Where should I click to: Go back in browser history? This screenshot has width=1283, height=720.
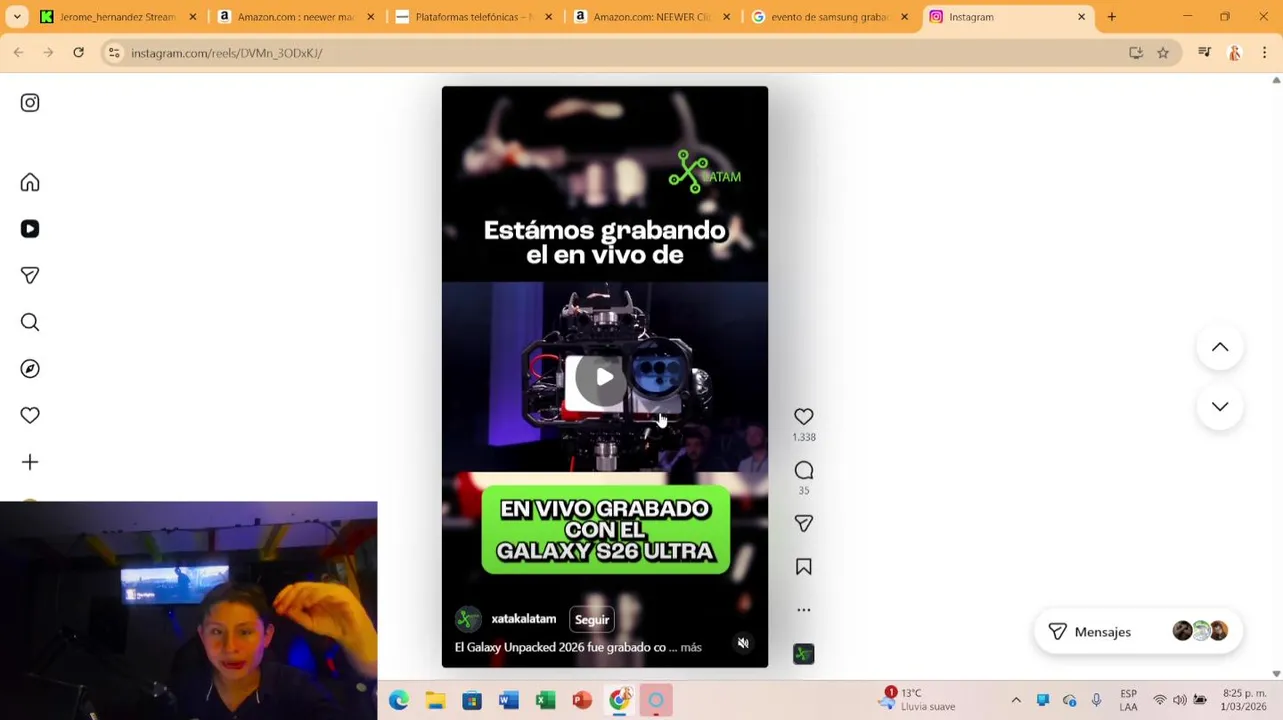pyautogui.click(x=18, y=53)
